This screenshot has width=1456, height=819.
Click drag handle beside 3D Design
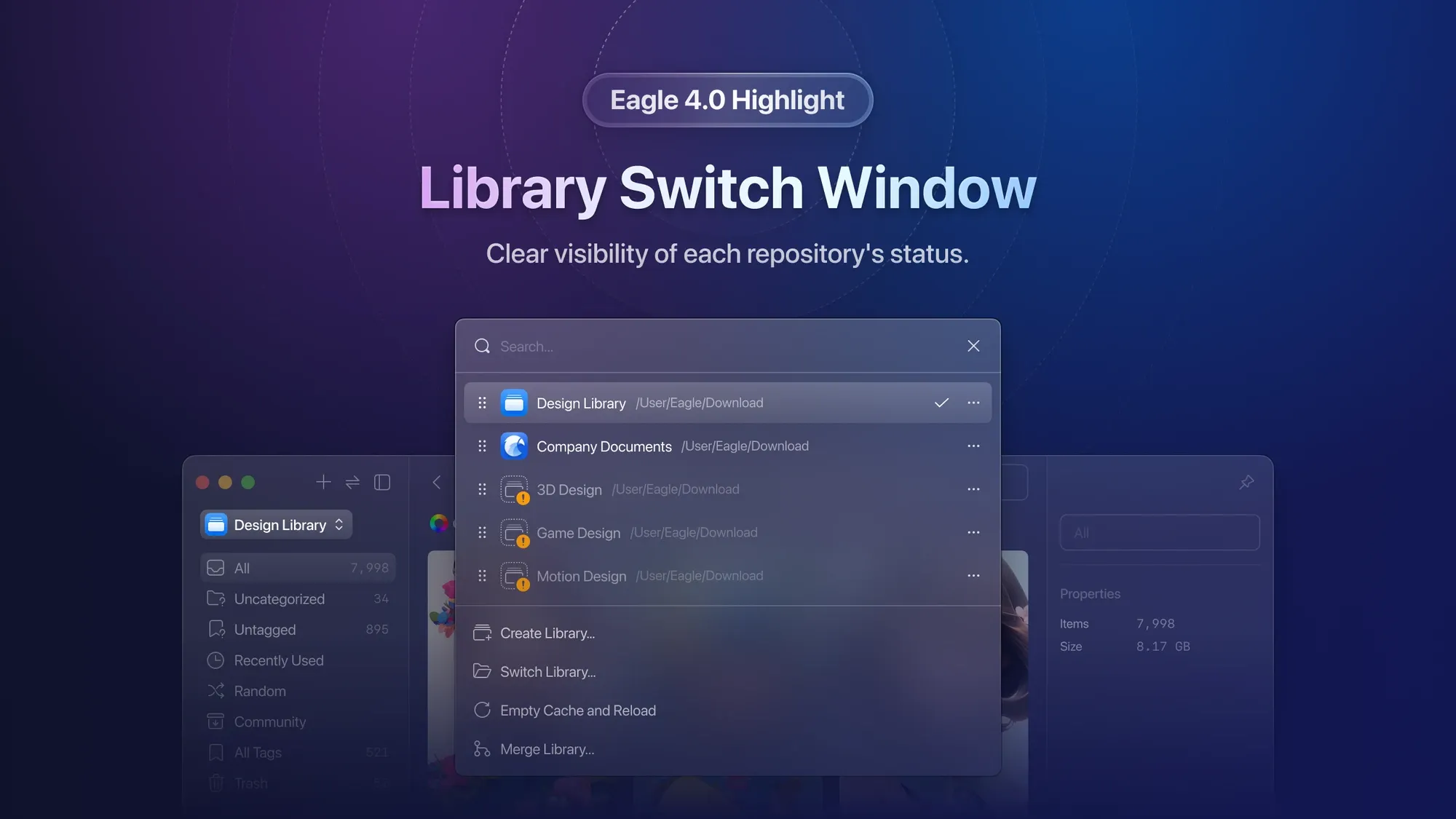tap(482, 489)
